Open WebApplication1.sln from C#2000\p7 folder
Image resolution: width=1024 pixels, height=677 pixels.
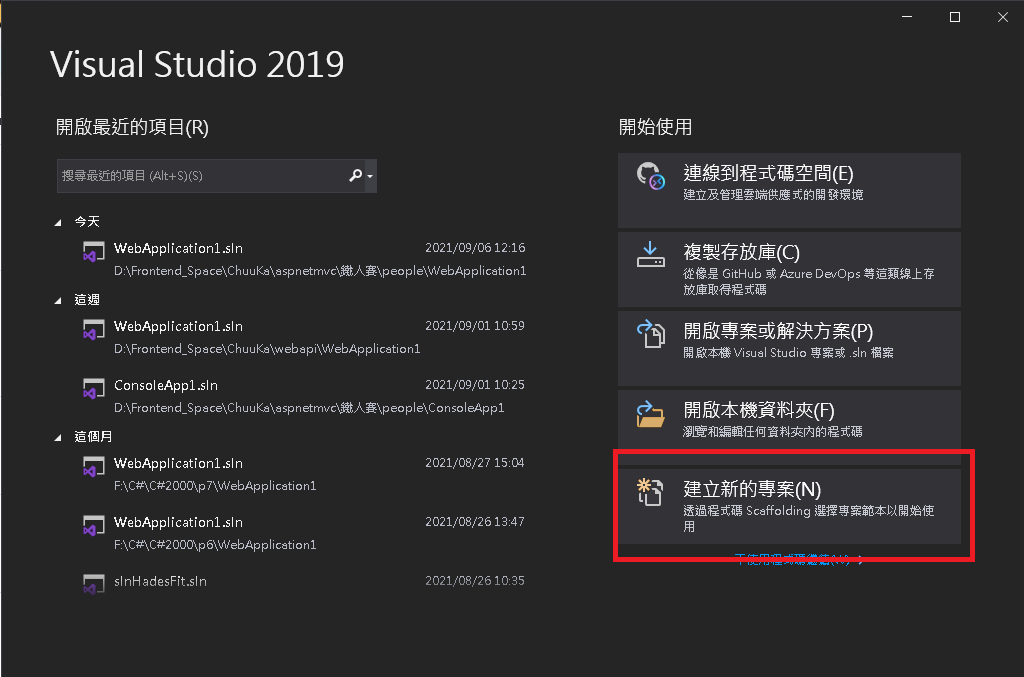pos(304,474)
